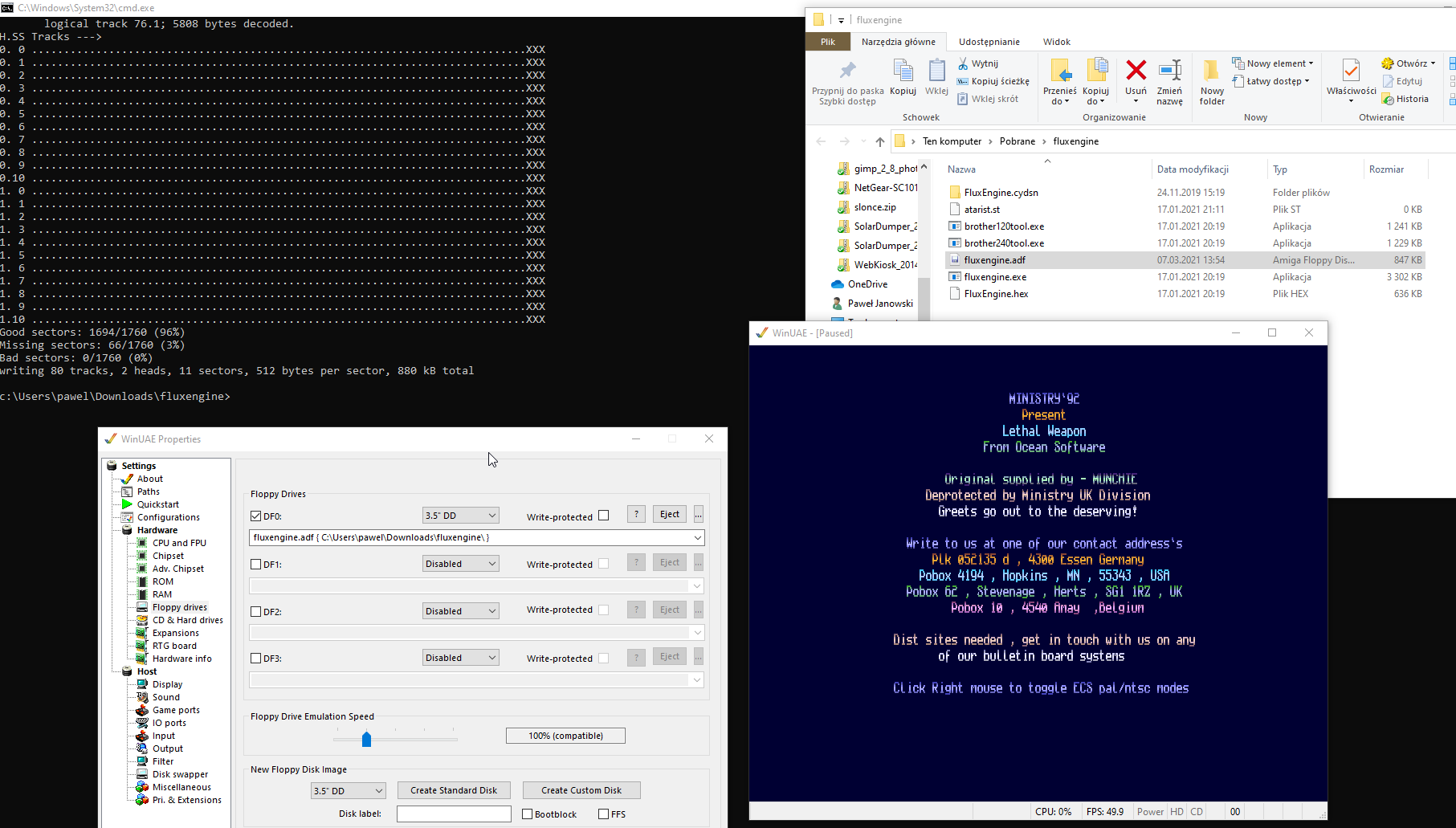Image resolution: width=1456 pixels, height=828 pixels.
Task: Open ROM settings page
Action: tap(162, 581)
